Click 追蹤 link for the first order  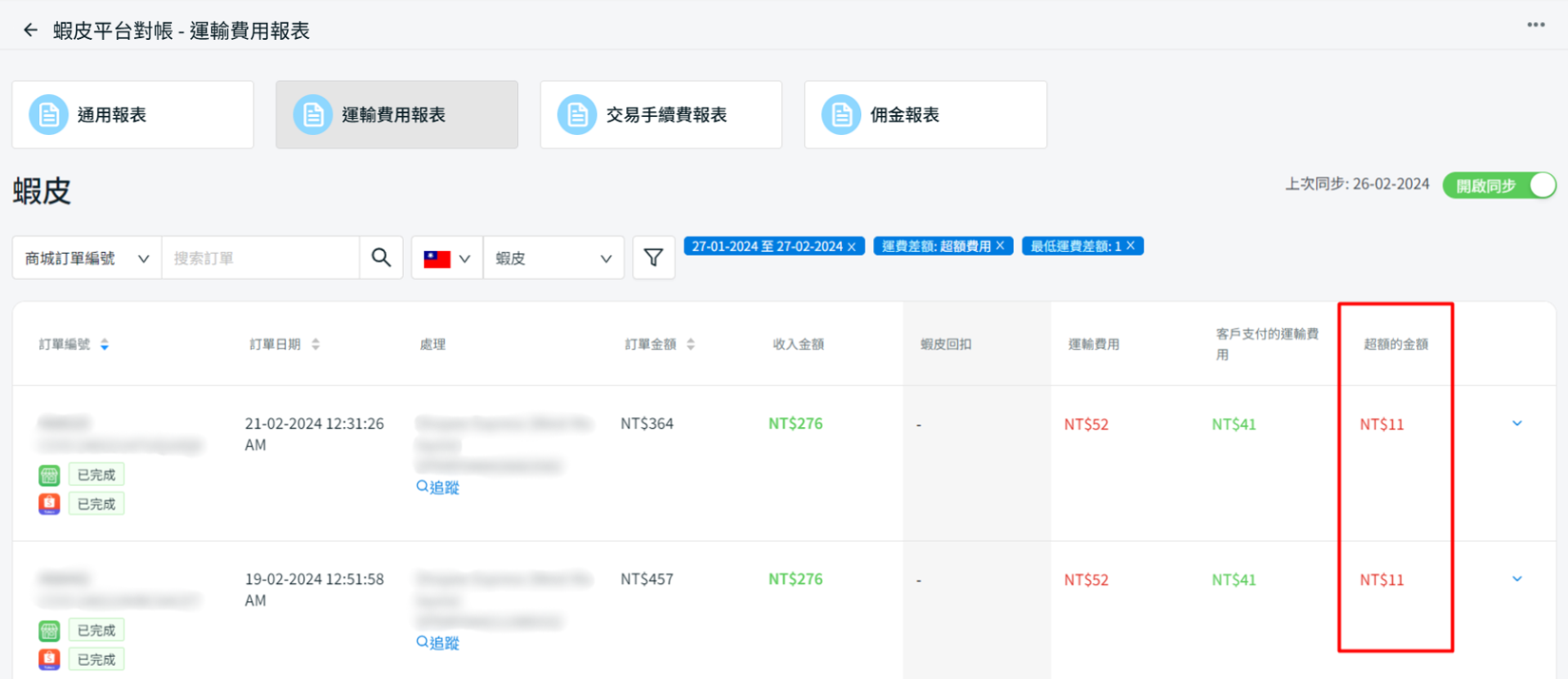[438, 487]
